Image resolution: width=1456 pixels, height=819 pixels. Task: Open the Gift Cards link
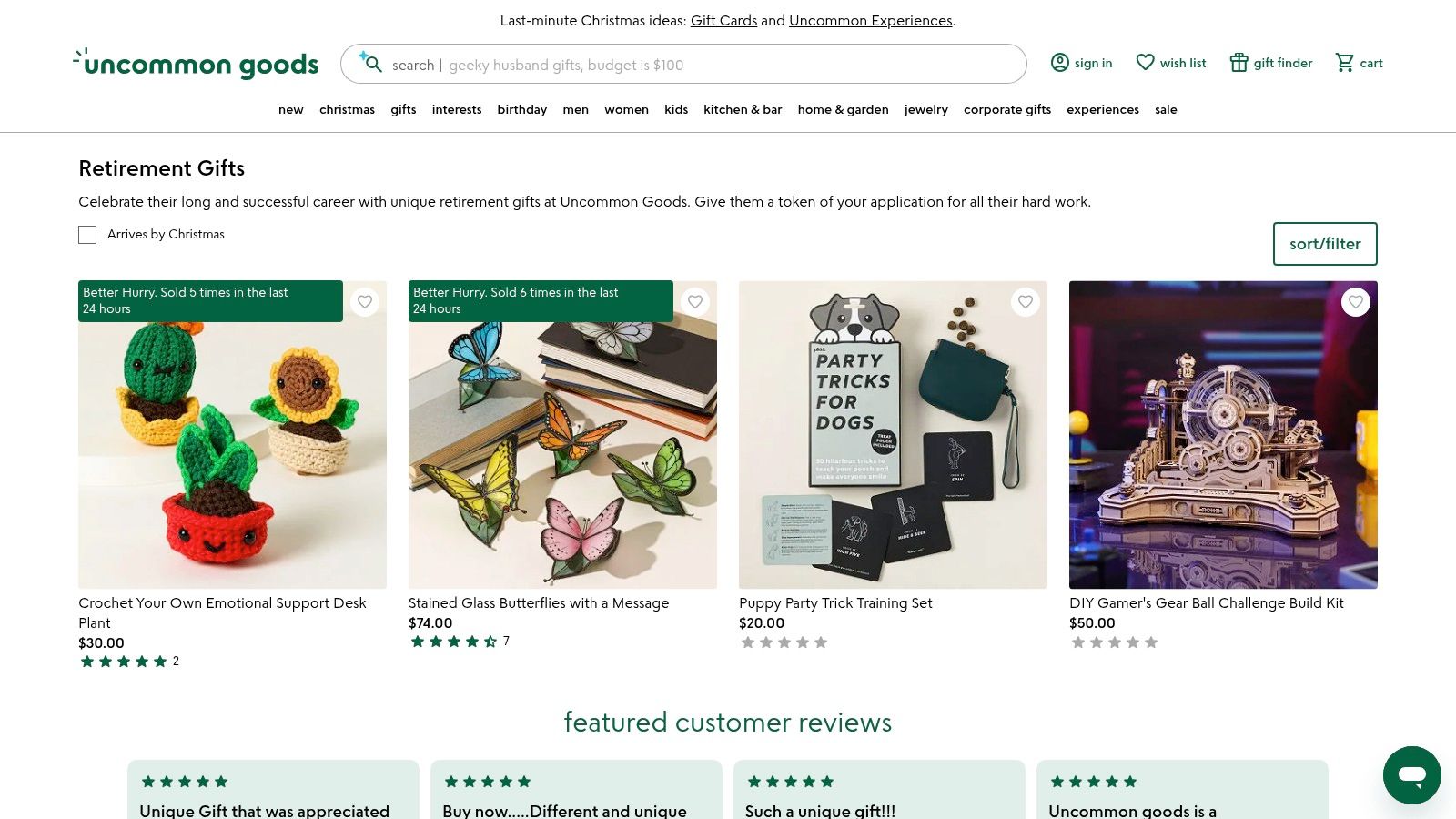[723, 20]
